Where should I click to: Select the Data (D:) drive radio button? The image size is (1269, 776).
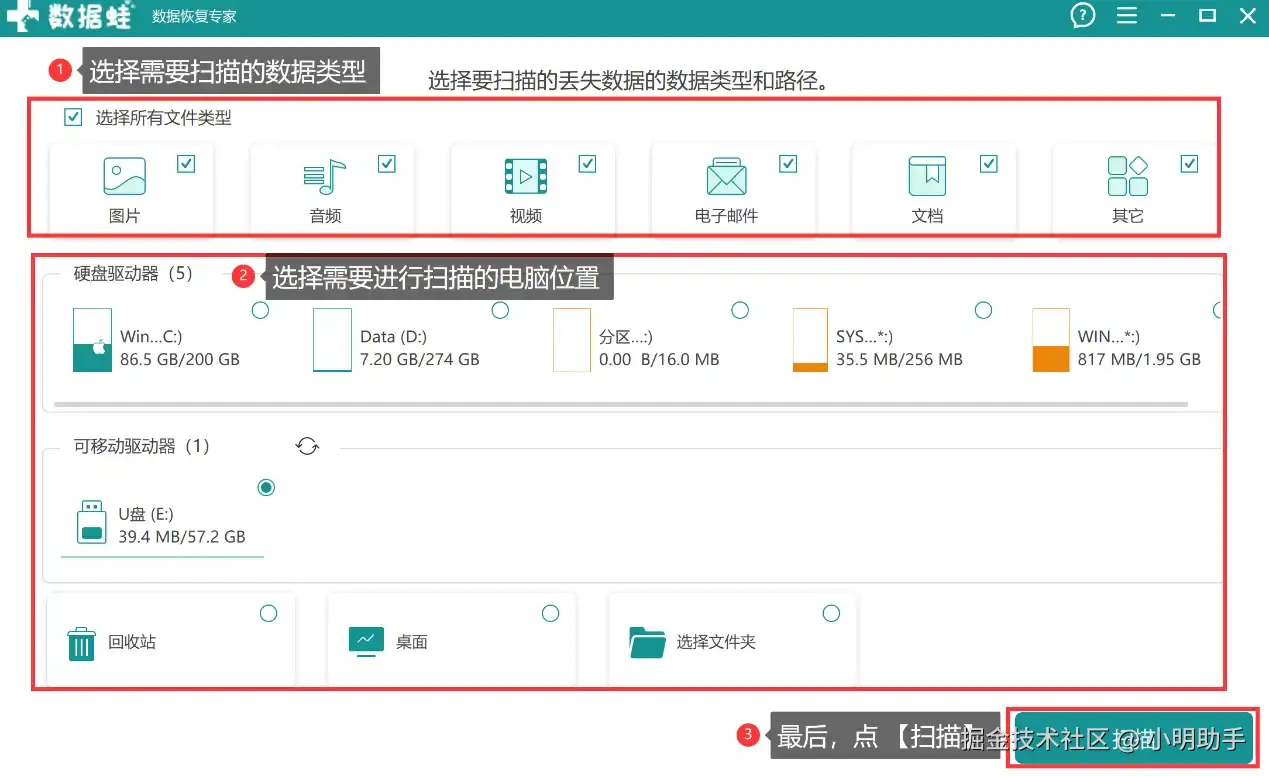[x=500, y=311]
